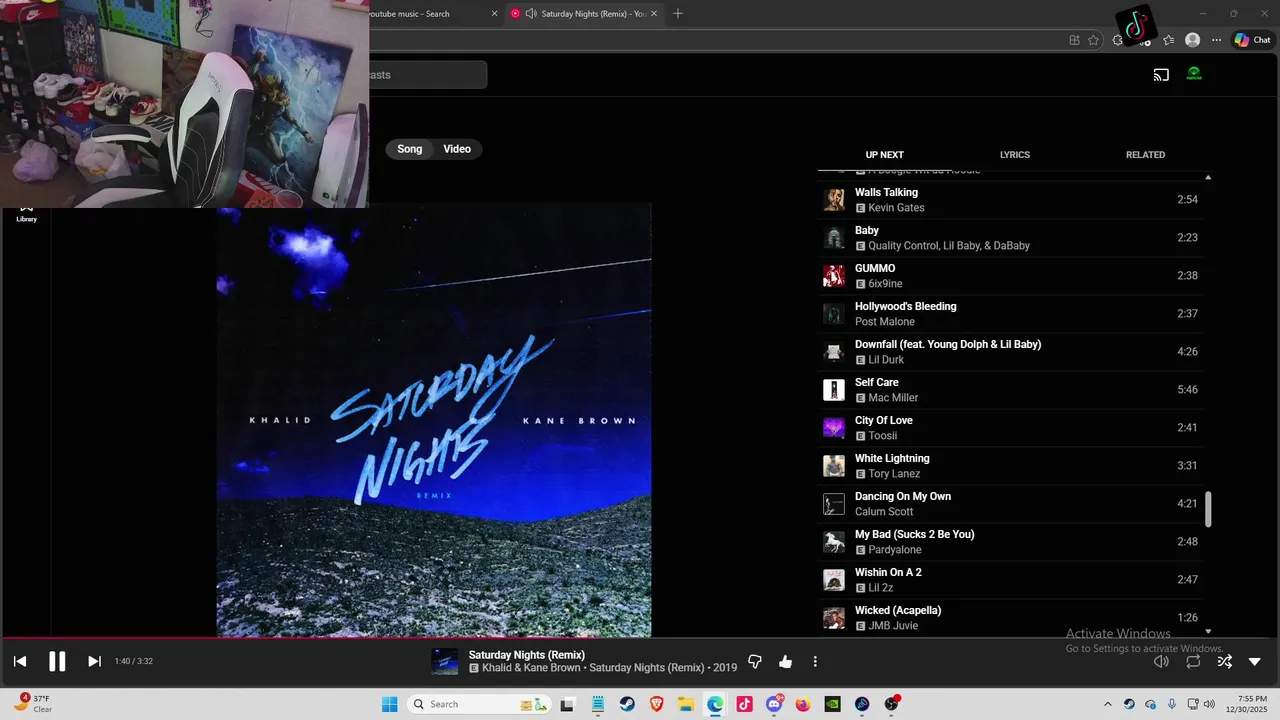Click the White Lightning album thumbnail
Screen dimensions: 1280x720
click(834, 466)
